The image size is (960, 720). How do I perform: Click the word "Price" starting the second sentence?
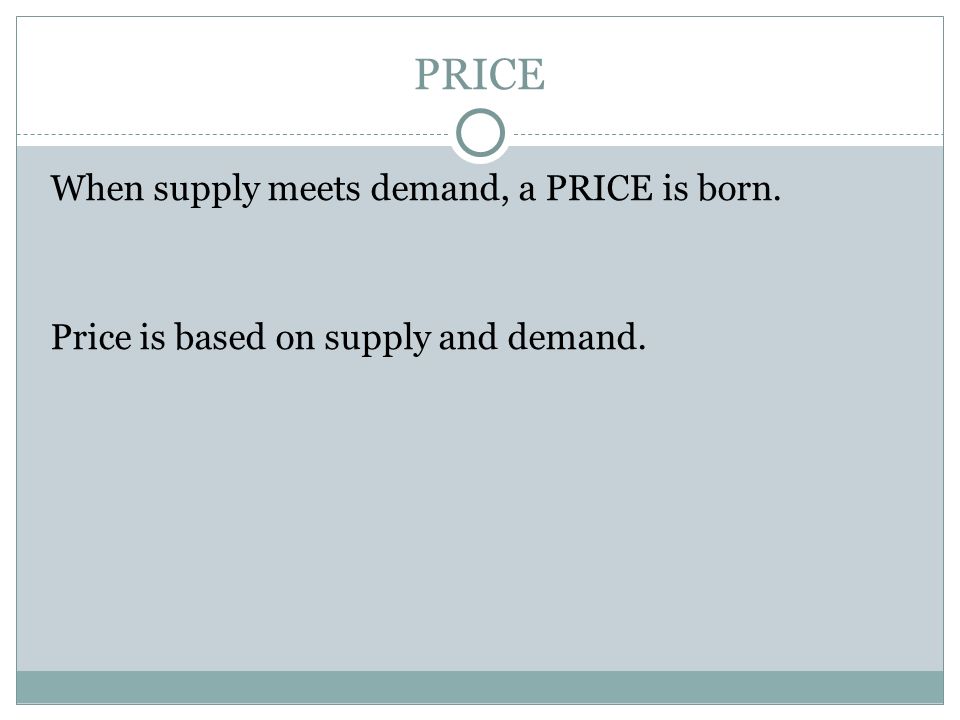pos(91,337)
